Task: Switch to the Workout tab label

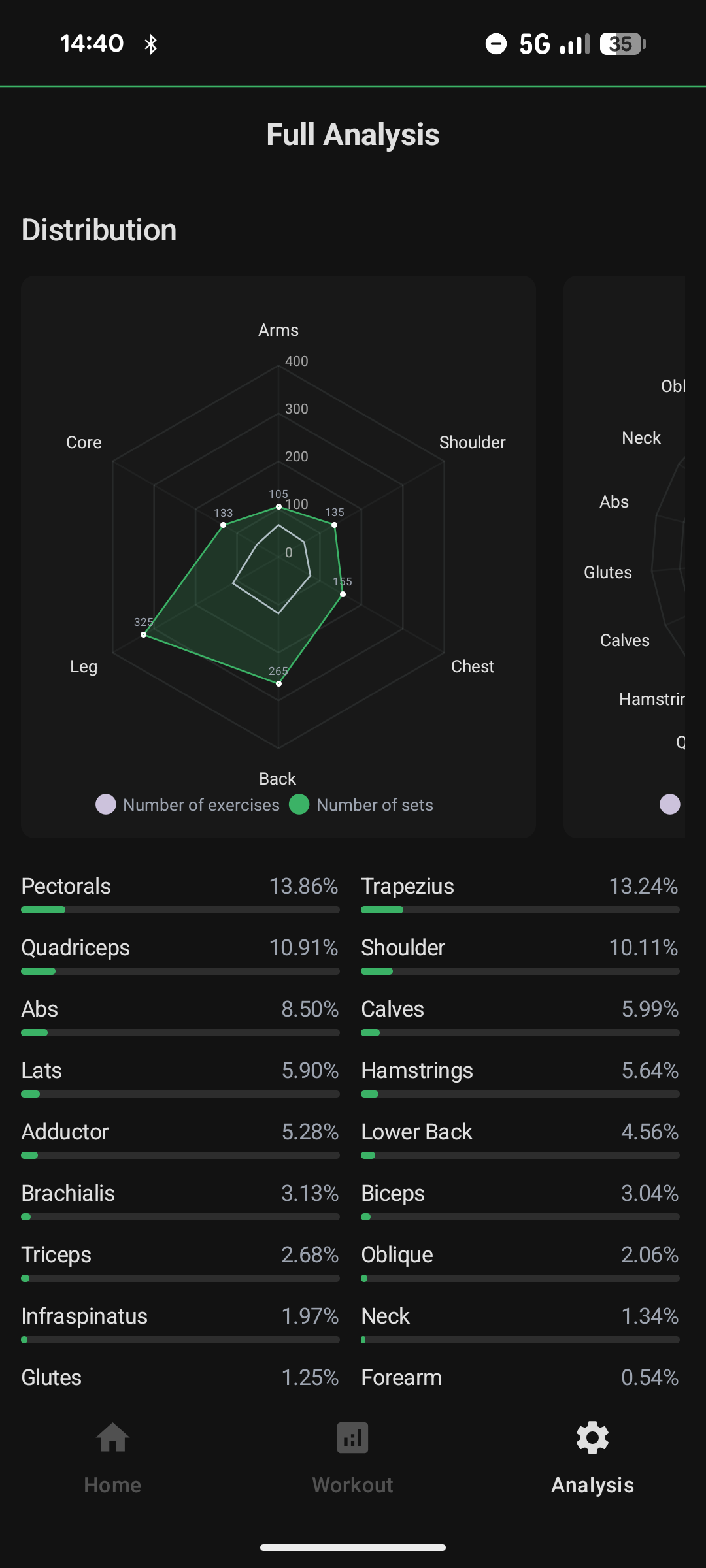Action: point(352,1485)
